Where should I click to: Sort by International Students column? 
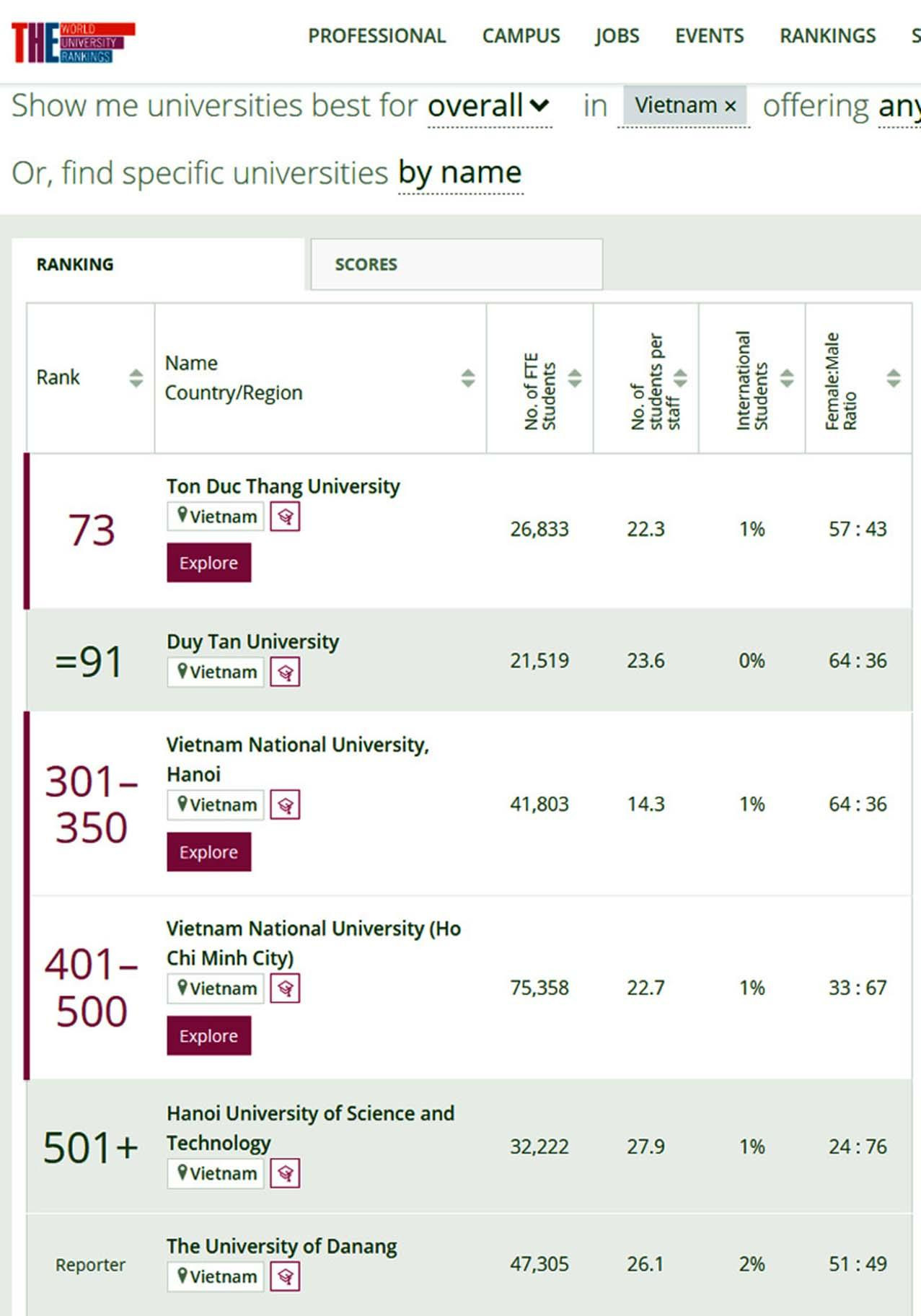pos(787,378)
